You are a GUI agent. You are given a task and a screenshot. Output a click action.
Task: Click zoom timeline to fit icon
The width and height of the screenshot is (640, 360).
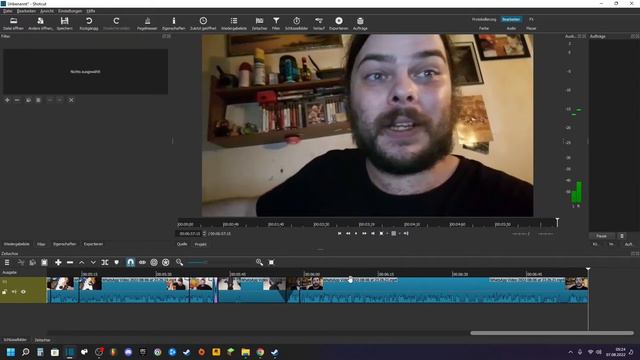click(271, 262)
